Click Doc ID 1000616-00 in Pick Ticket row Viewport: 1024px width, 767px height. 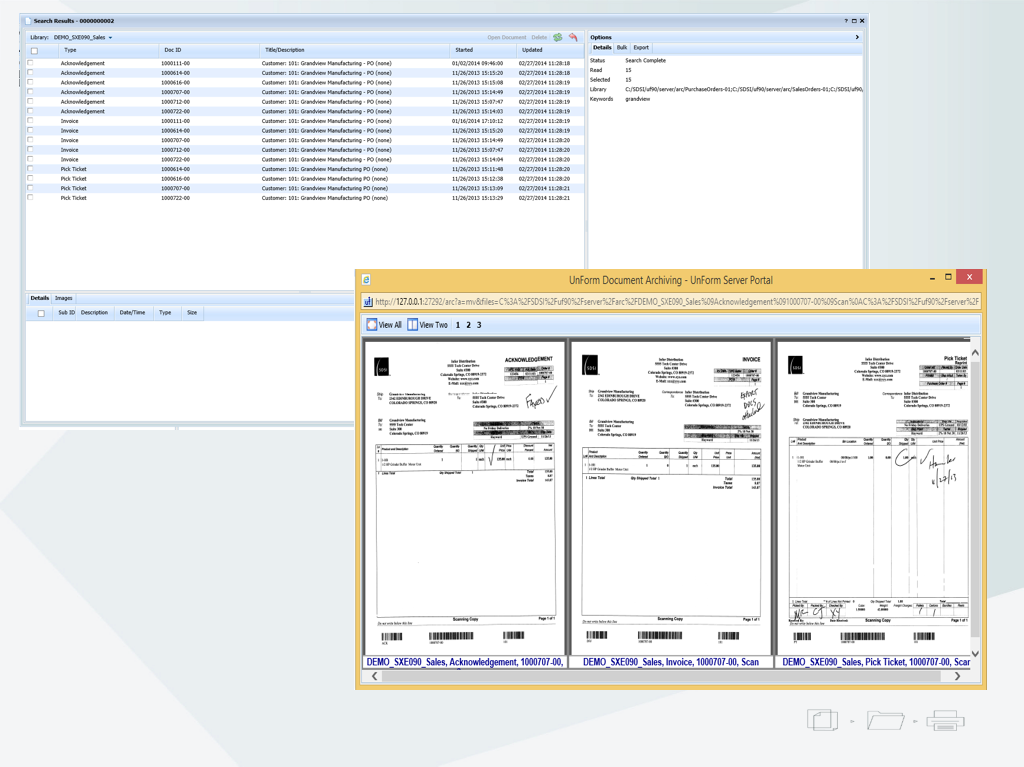tap(176, 178)
